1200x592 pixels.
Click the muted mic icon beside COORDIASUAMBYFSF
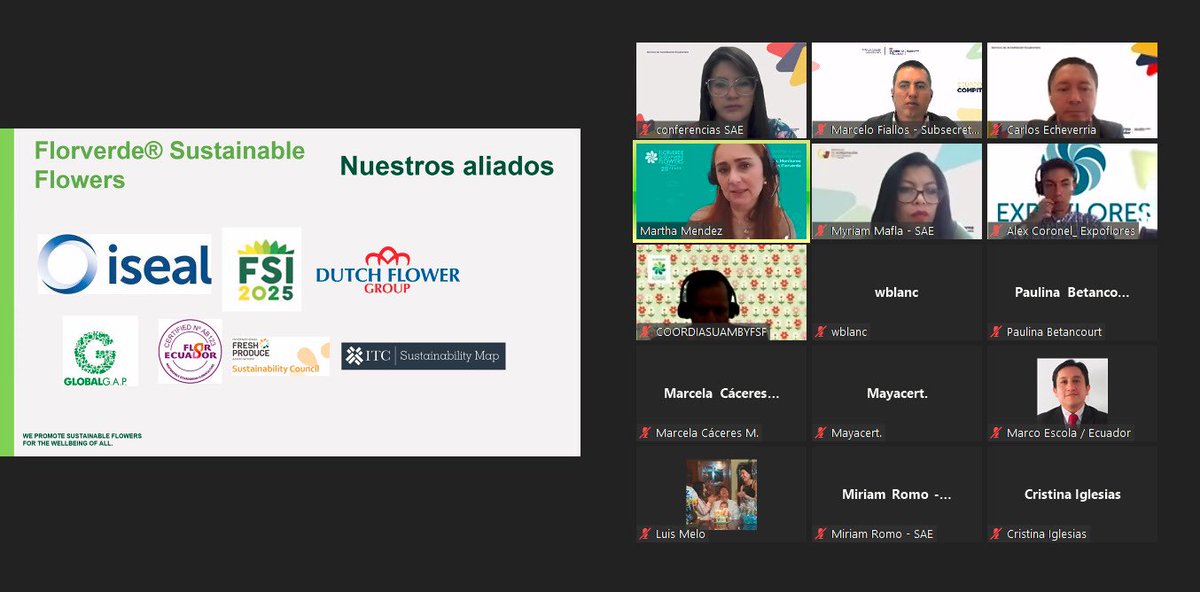point(646,332)
